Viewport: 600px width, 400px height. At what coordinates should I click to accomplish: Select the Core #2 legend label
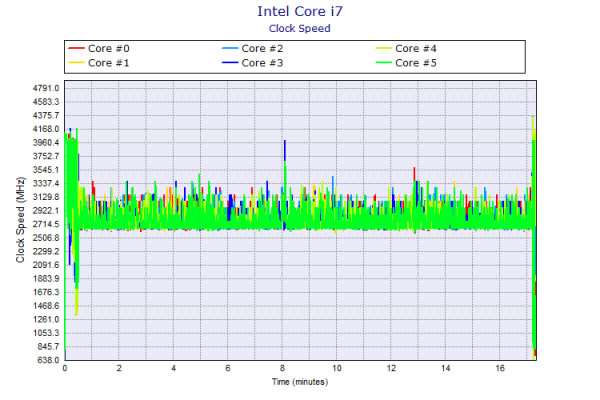pyautogui.click(x=262, y=49)
